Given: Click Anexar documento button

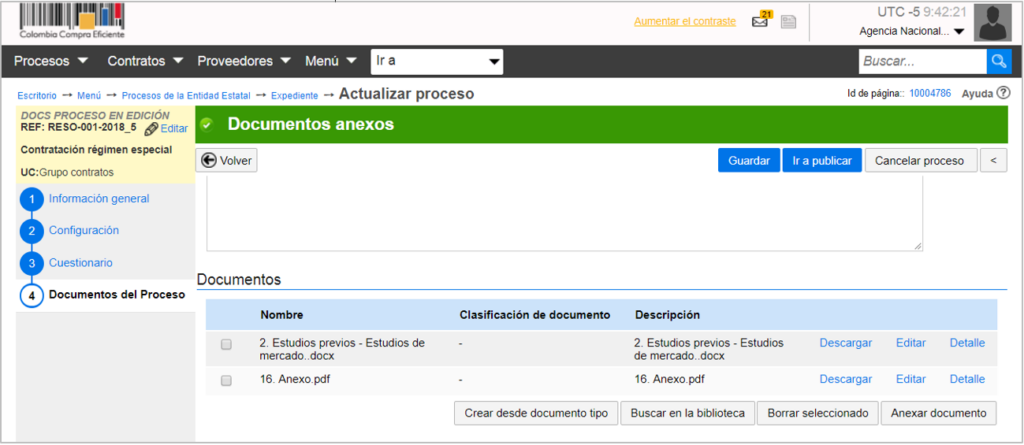Looking at the screenshot, I should point(939,413).
